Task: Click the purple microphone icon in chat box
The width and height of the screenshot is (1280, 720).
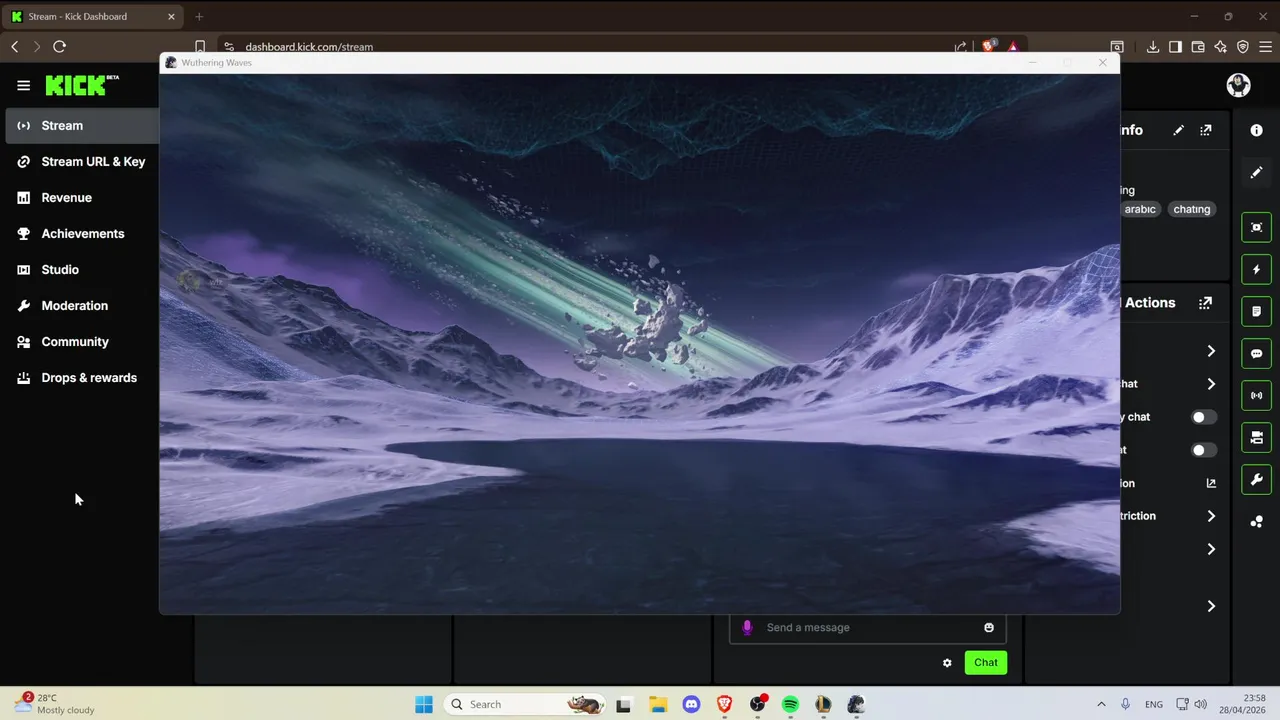Action: tap(747, 627)
